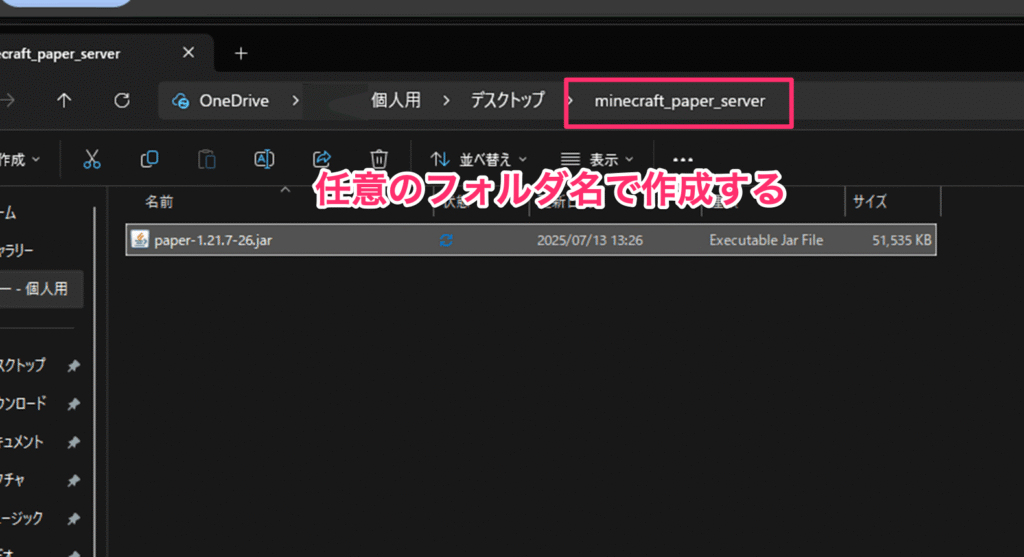Click the OneDrive cloud icon in address bar
The width and height of the screenshot is (1024, 557).
(x=180, y=101)
